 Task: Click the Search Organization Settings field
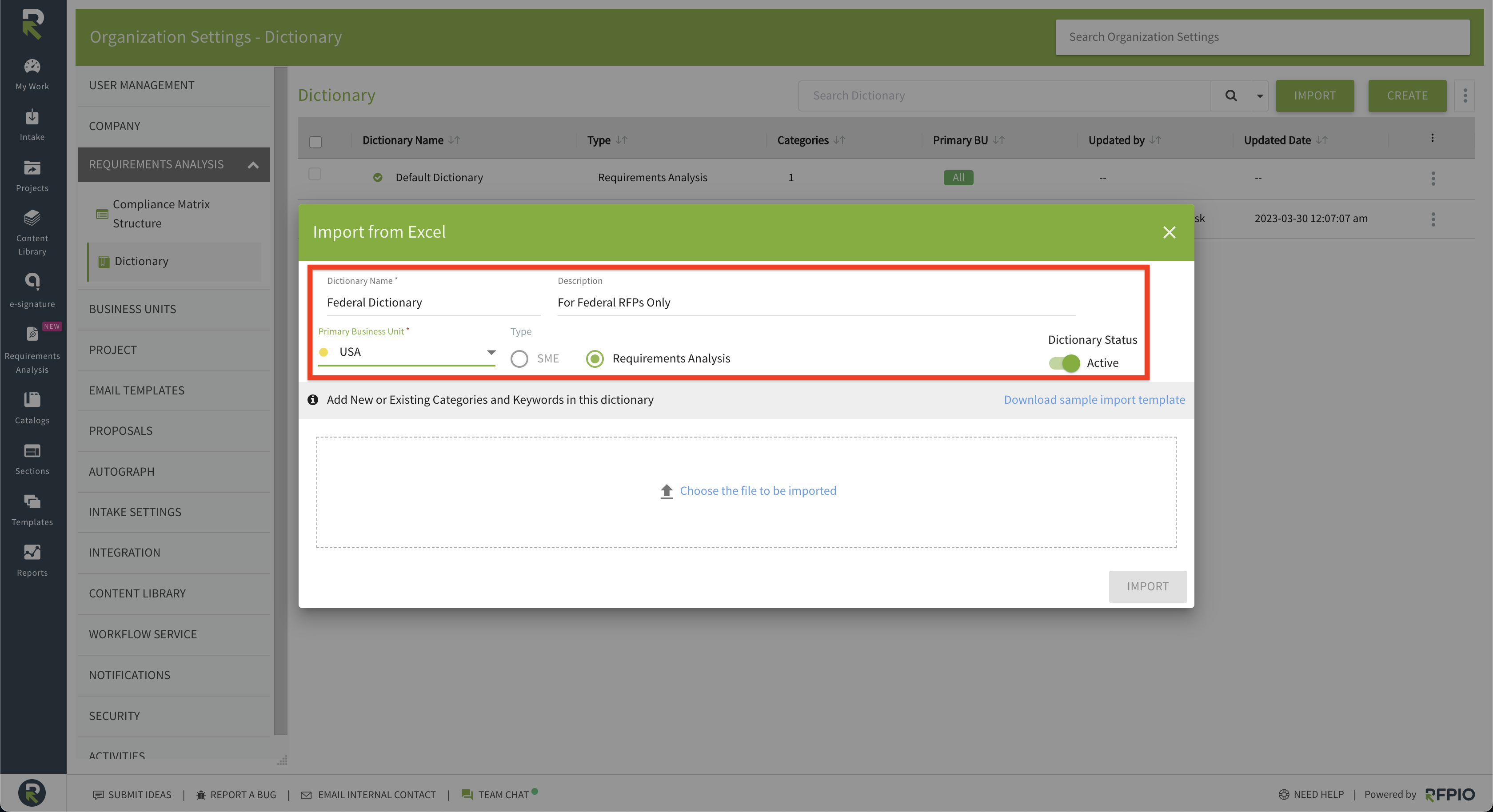pyautogui.click(x=1262, y=37)
